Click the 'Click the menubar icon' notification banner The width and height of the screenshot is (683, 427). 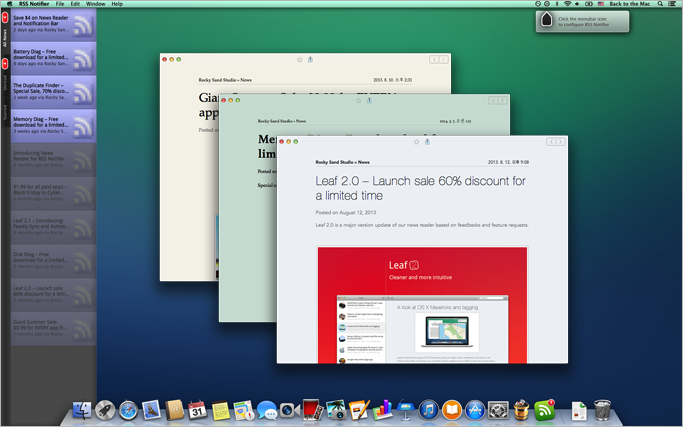[582, 21]
